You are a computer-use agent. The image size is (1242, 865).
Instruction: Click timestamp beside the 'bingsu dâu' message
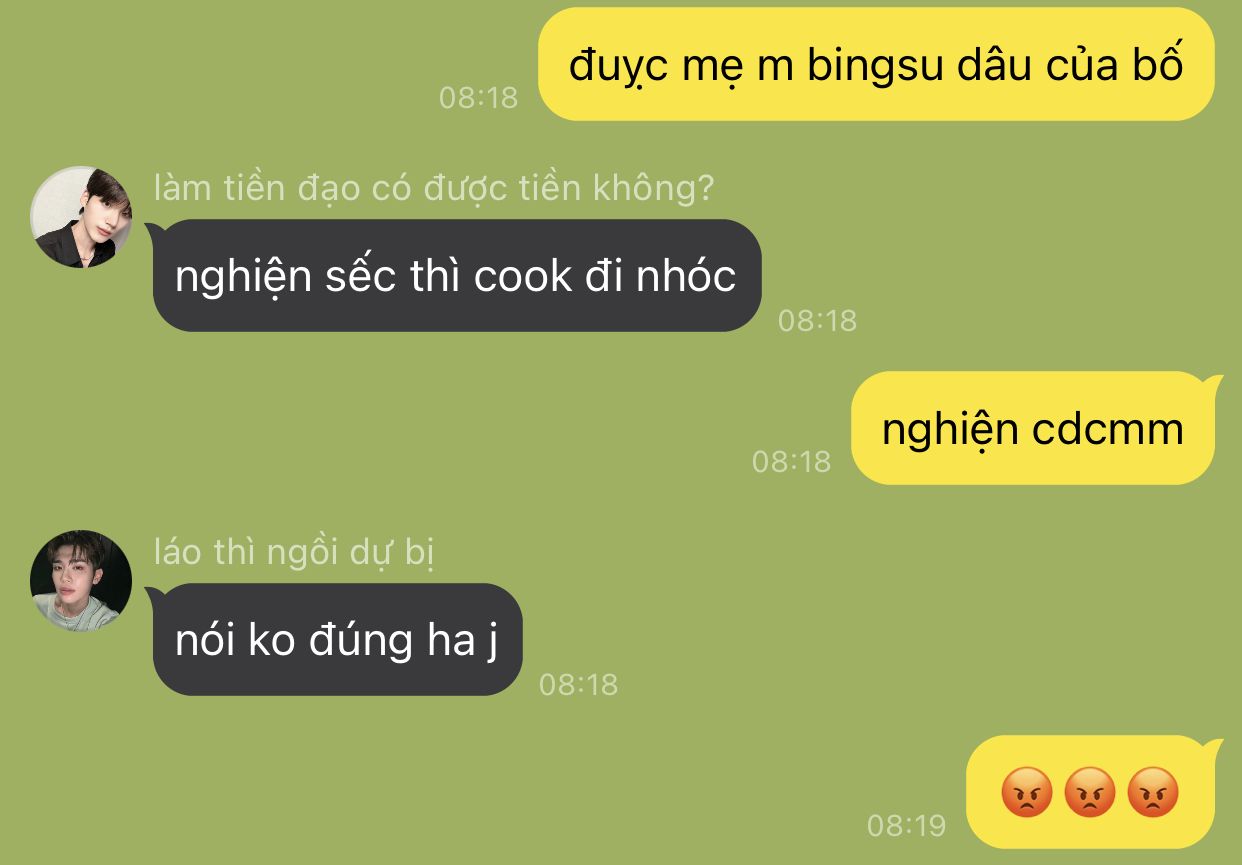pyautogui.click(x=479, y=97)
